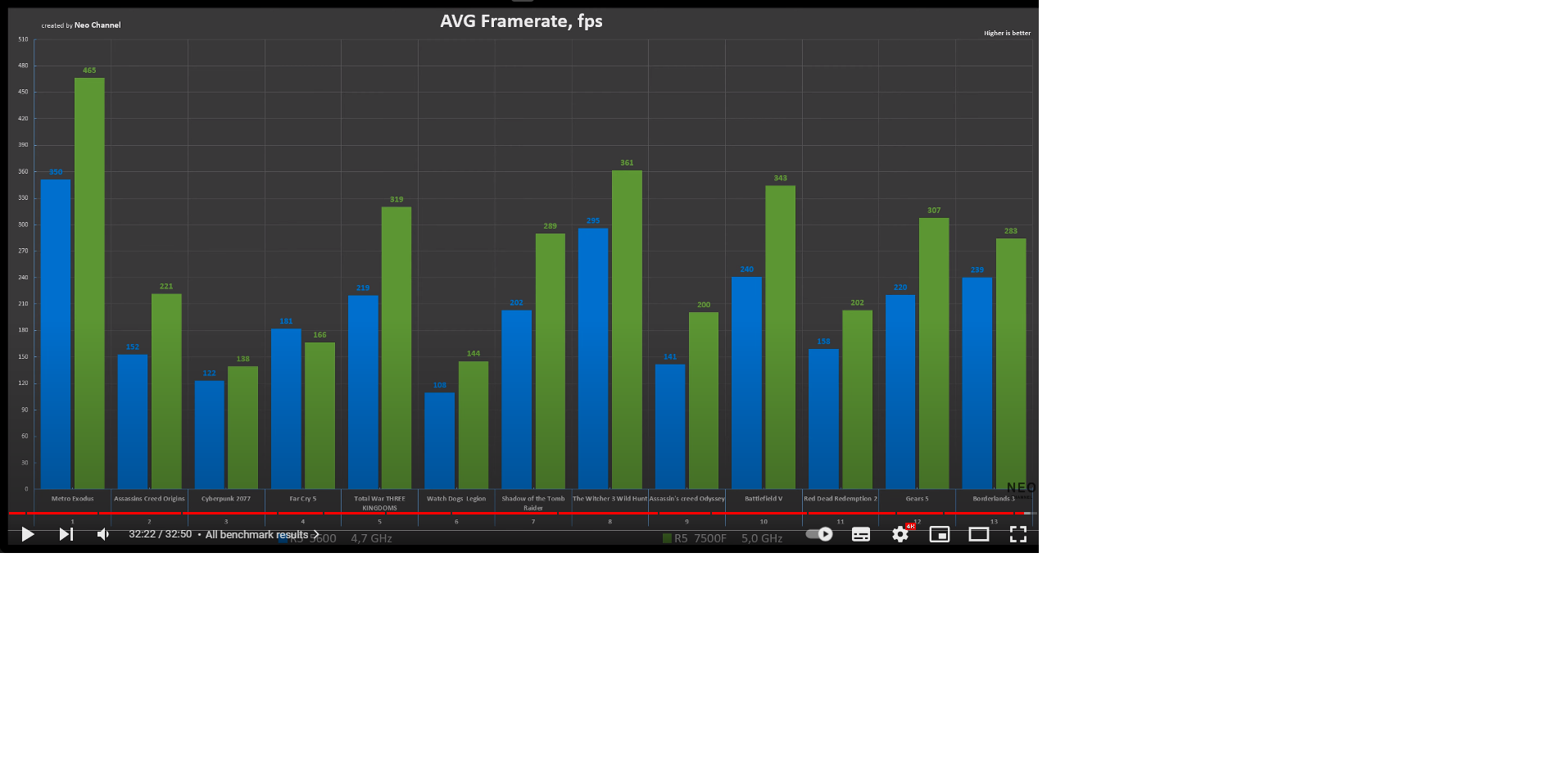Skip to the next video
Image resolution: width=1568 pixels, height=766 pixels.
[66, 534]
